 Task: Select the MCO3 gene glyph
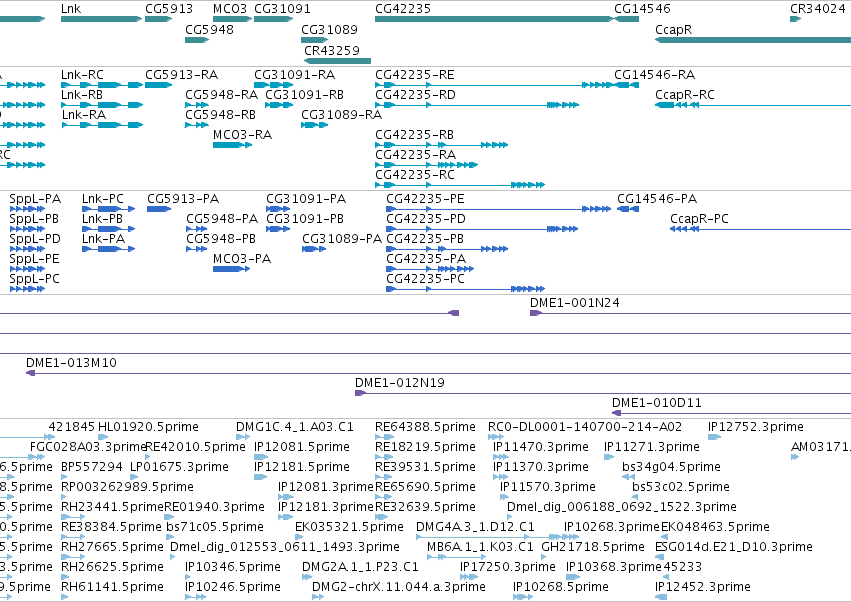point(232,19)
